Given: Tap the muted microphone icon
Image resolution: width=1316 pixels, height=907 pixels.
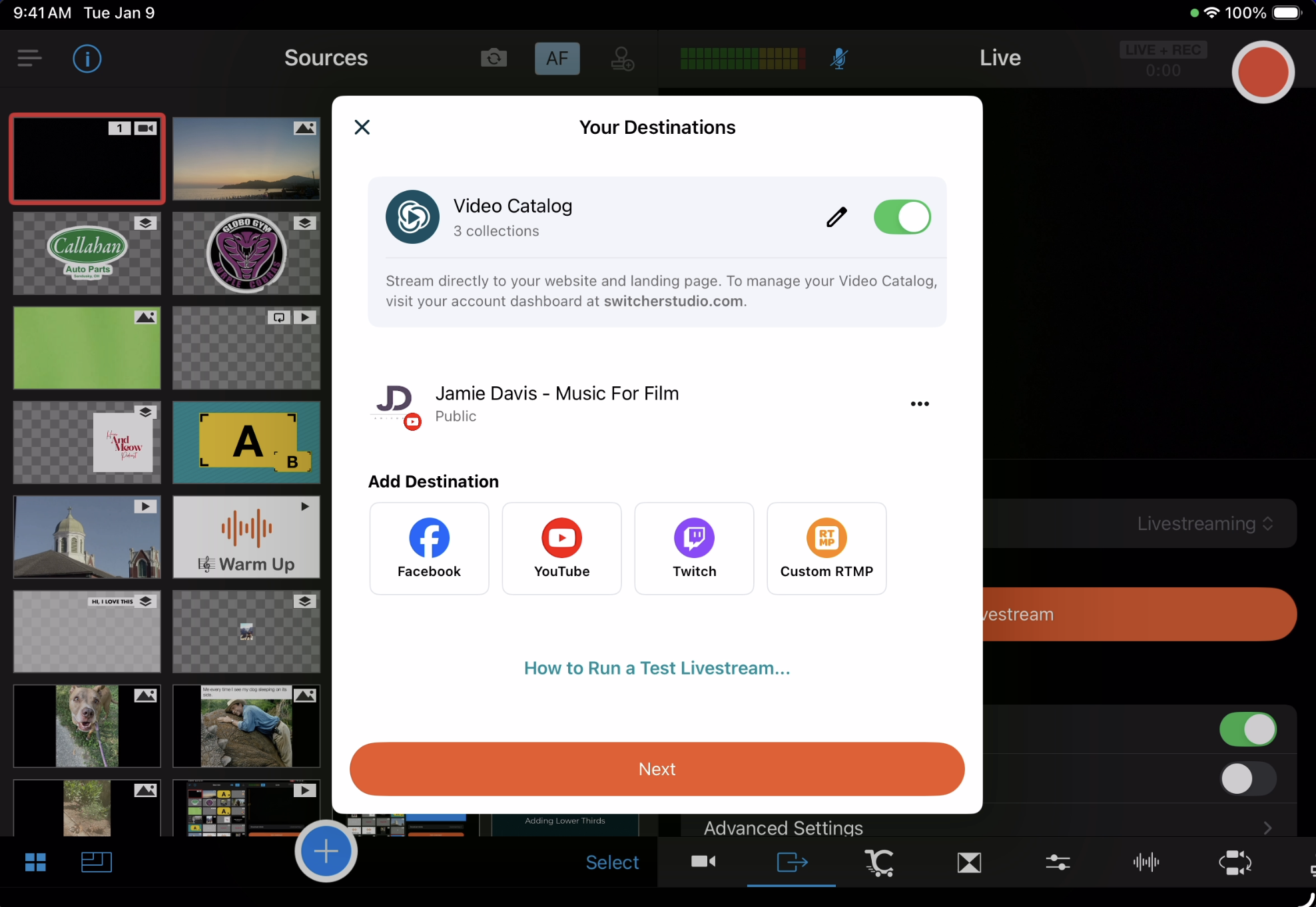Looking at the screenshot, I should (x=838, y=59).
